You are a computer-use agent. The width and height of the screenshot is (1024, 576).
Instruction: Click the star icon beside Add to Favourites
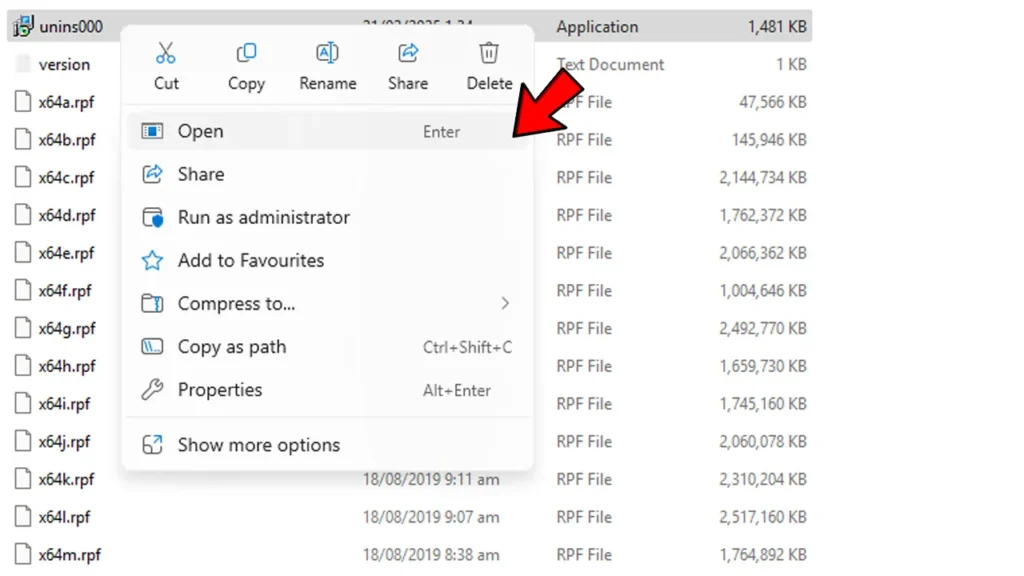tap(153, 260)
